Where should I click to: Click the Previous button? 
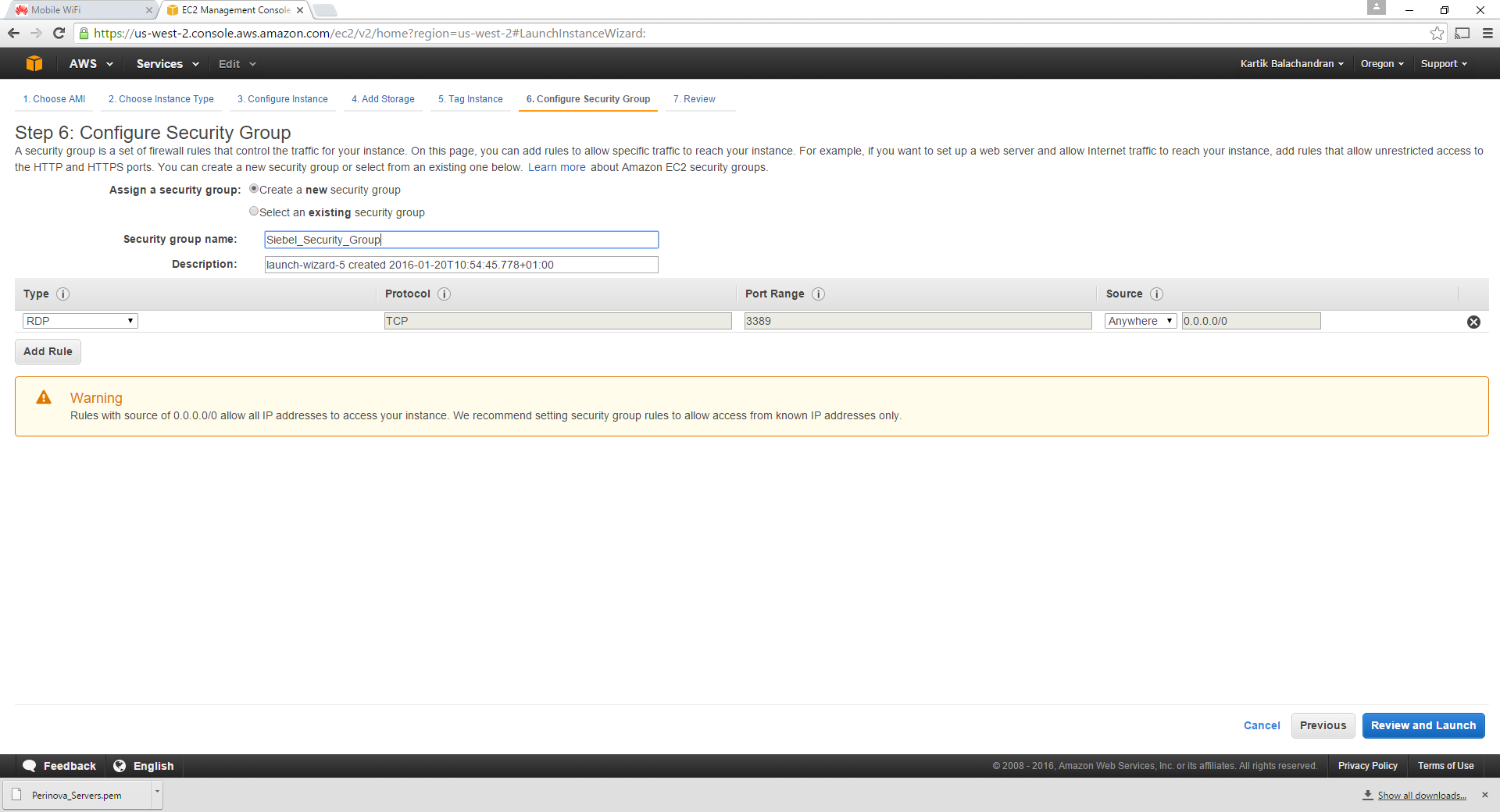pyautogui.click(x=1323, y=725)
